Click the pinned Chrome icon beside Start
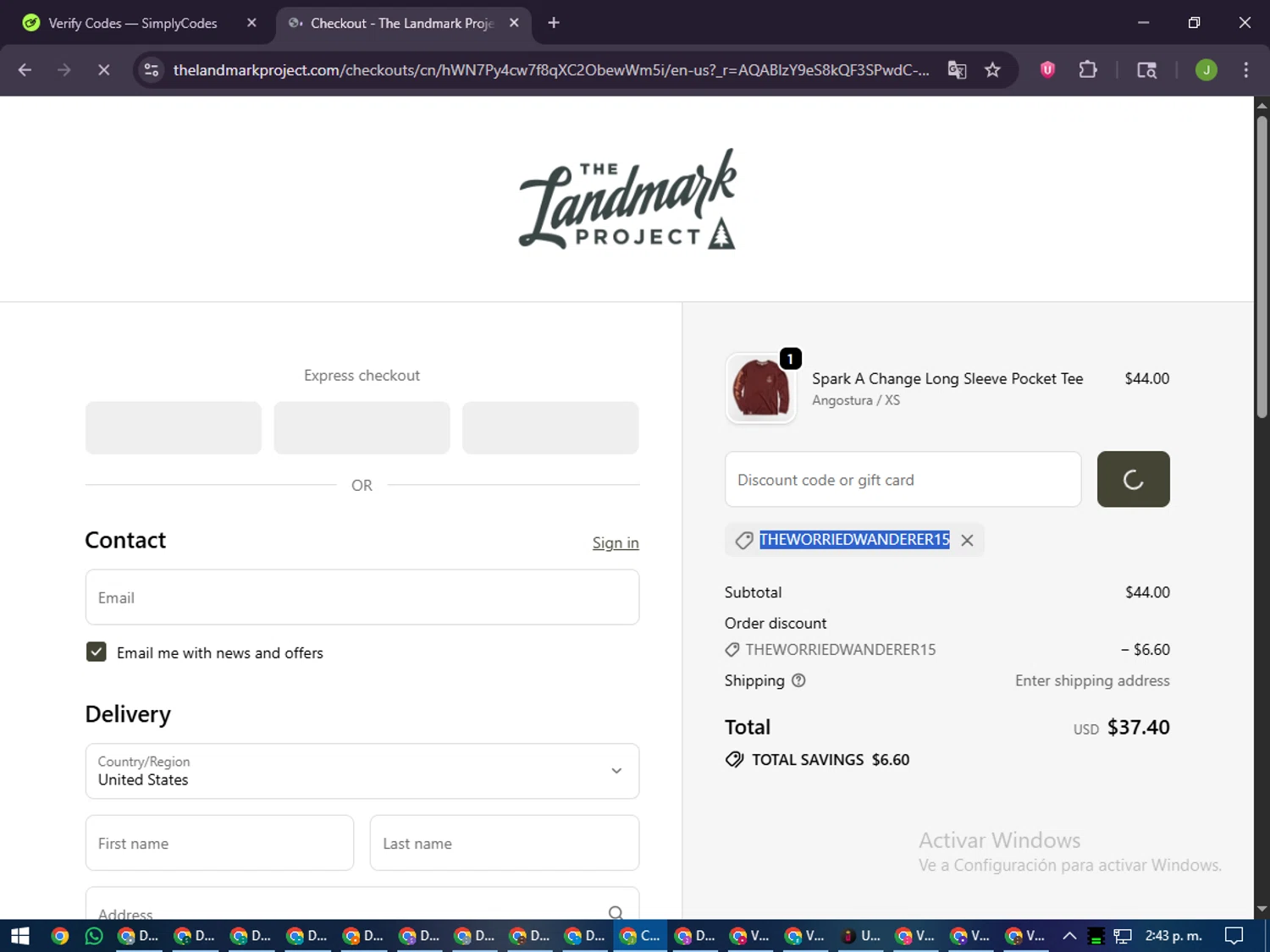The width and height of the screenshot is (1270, 952). pyautogui.click(x=59, y=936)
